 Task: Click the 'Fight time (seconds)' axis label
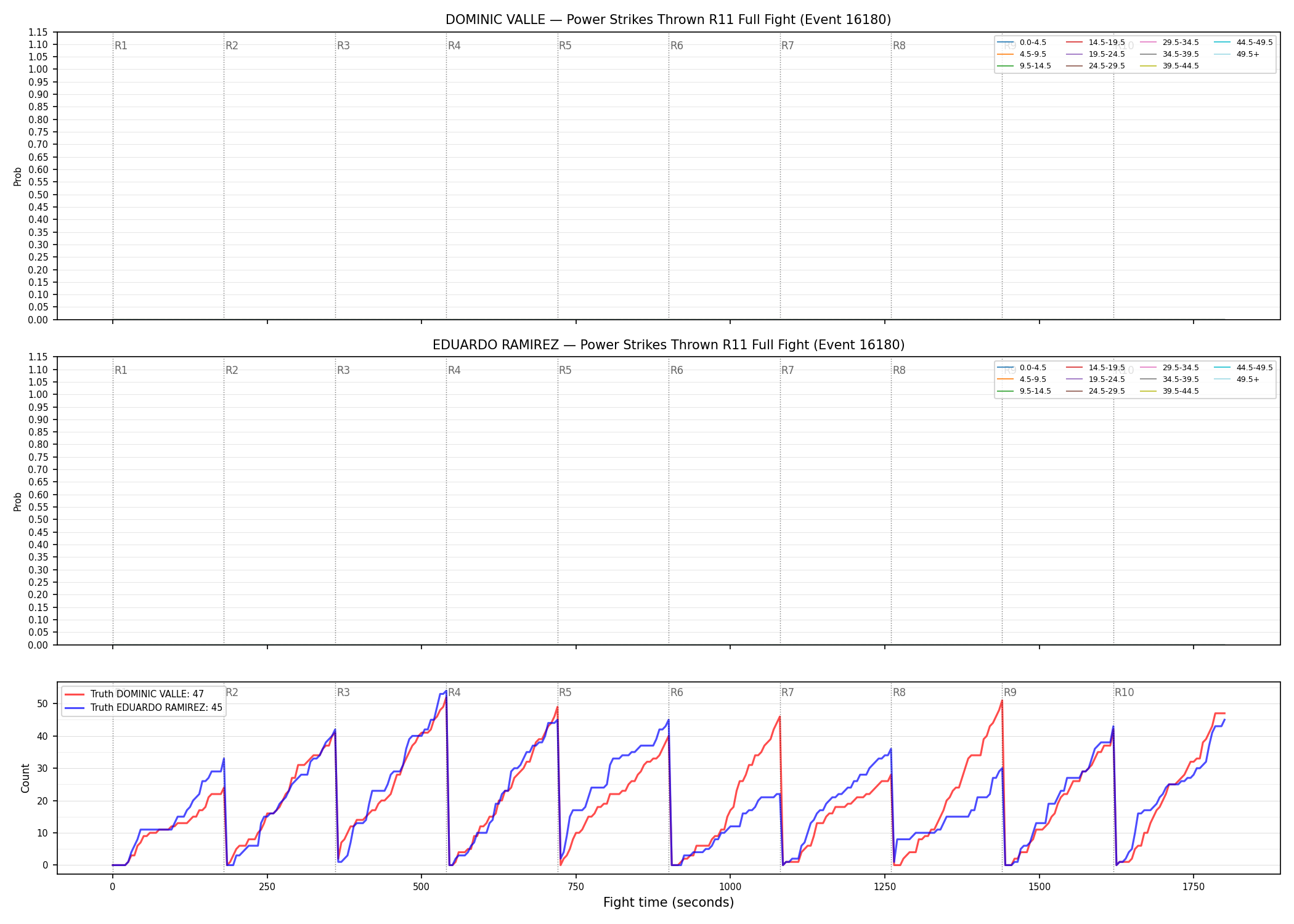point(669,902)
